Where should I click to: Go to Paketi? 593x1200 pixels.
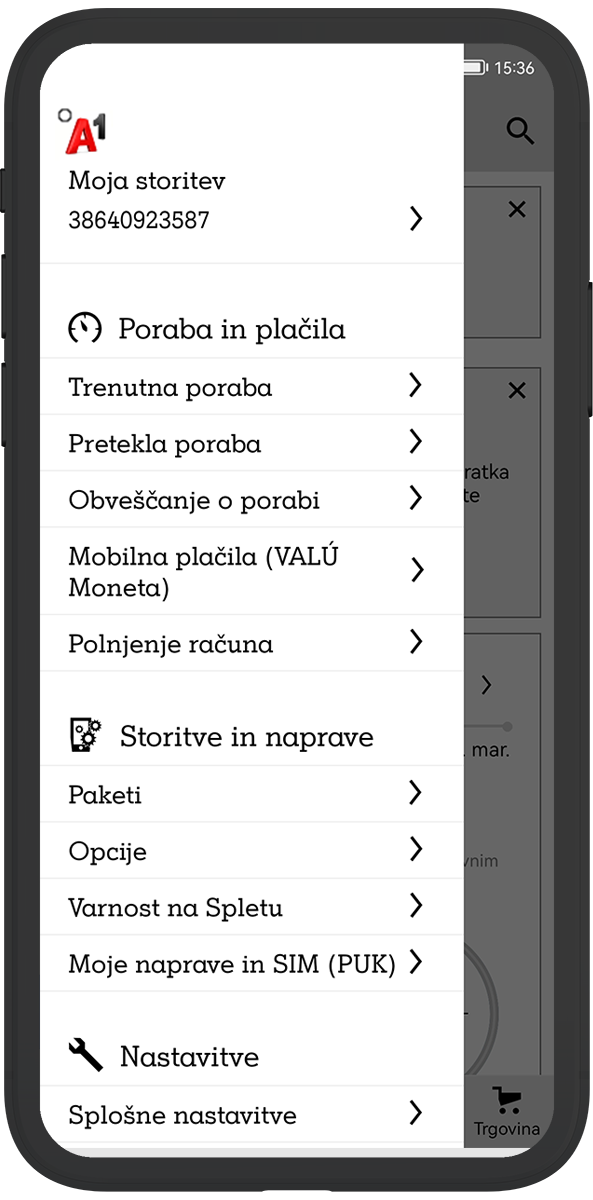[252, 794]
